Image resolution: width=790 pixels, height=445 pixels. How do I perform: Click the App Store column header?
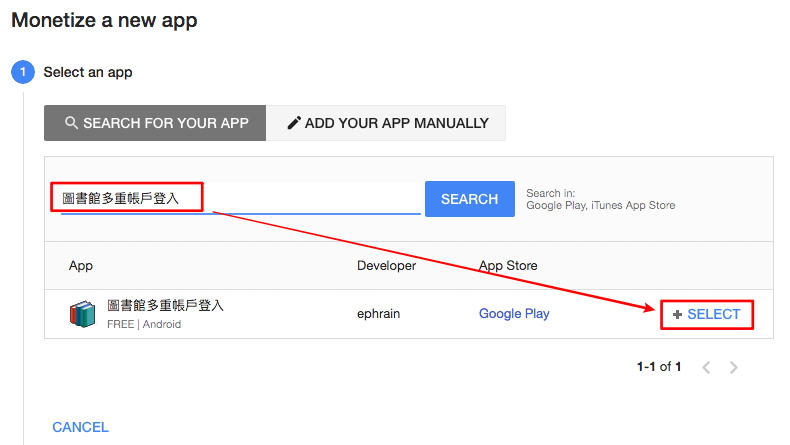(508, 266)
